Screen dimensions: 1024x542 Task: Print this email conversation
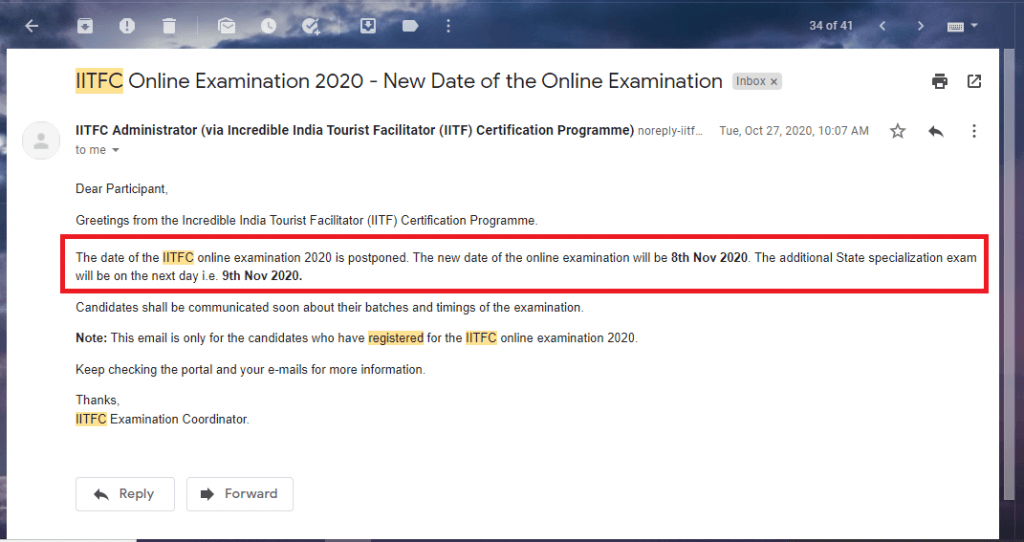(x=939, y=81)
